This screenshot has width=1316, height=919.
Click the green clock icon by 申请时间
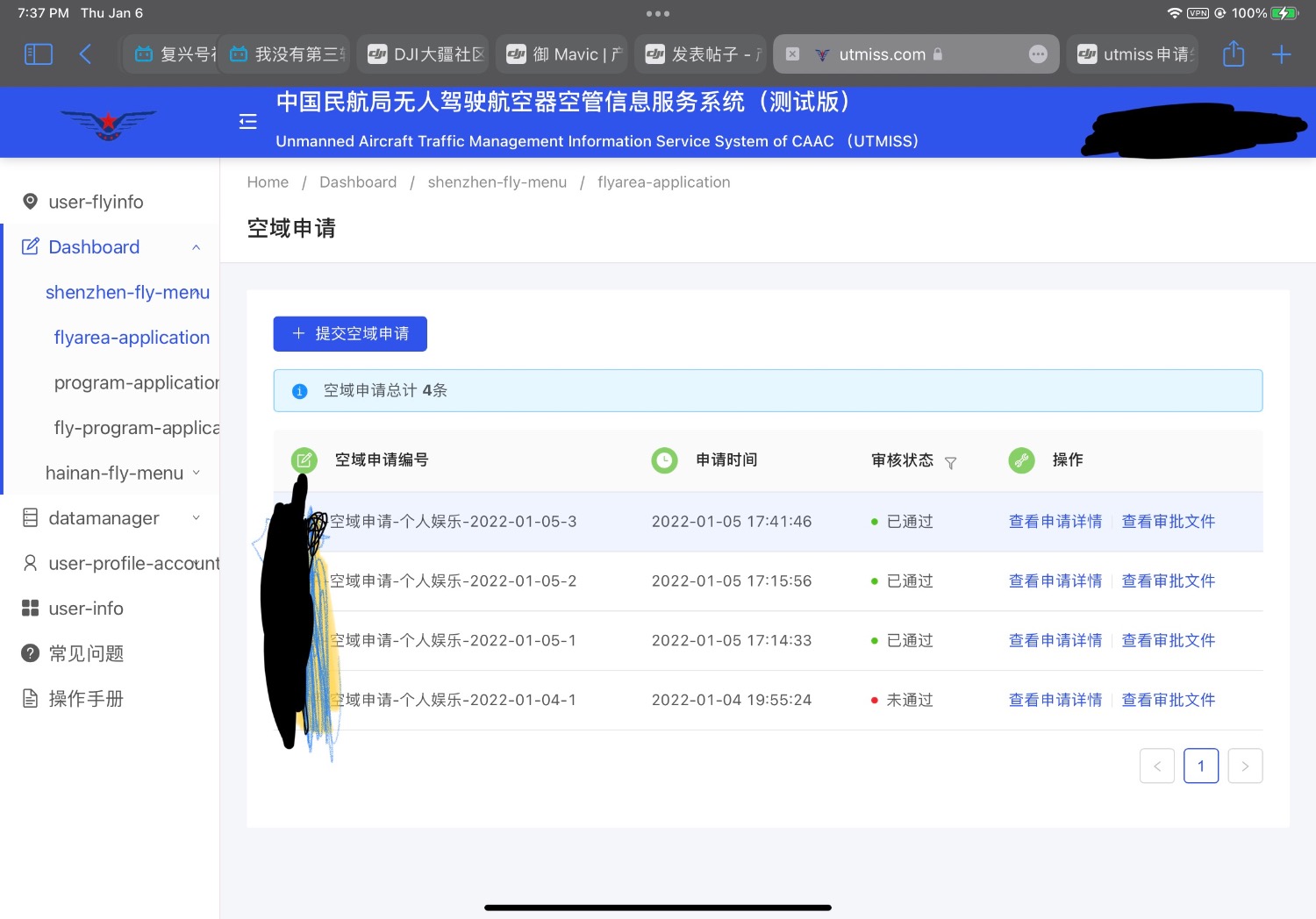click(x=664, y=459)
